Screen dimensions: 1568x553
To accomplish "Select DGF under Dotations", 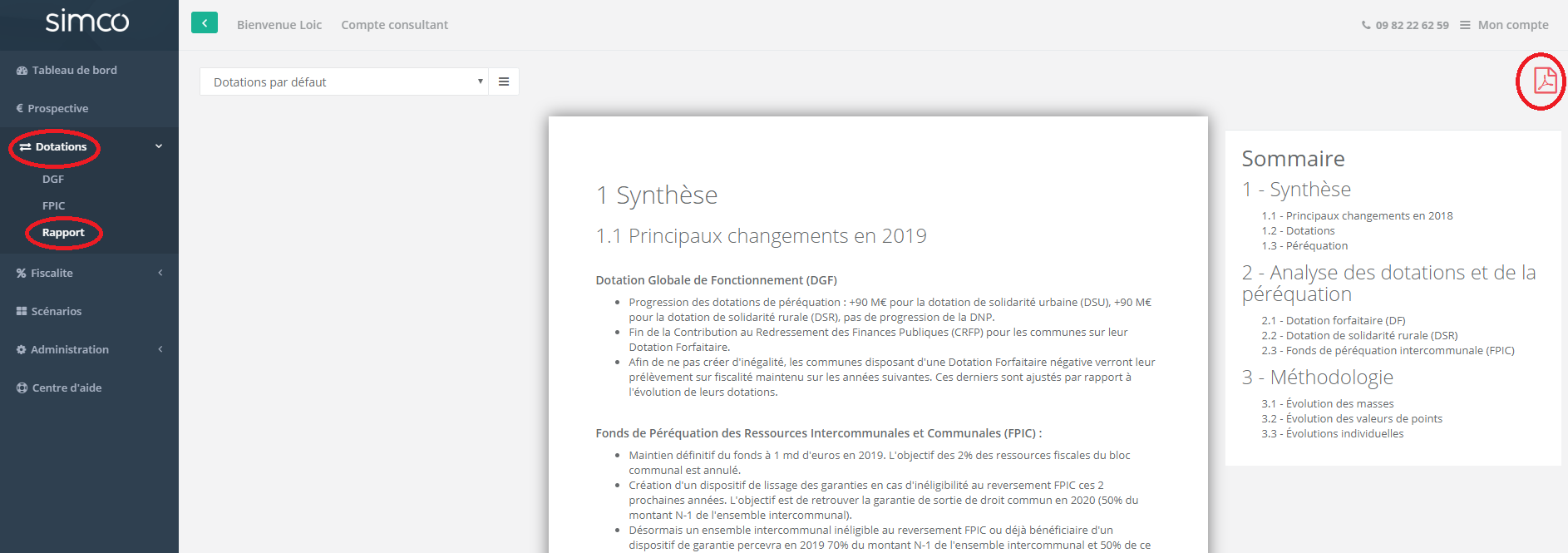I will click(53, 179).
